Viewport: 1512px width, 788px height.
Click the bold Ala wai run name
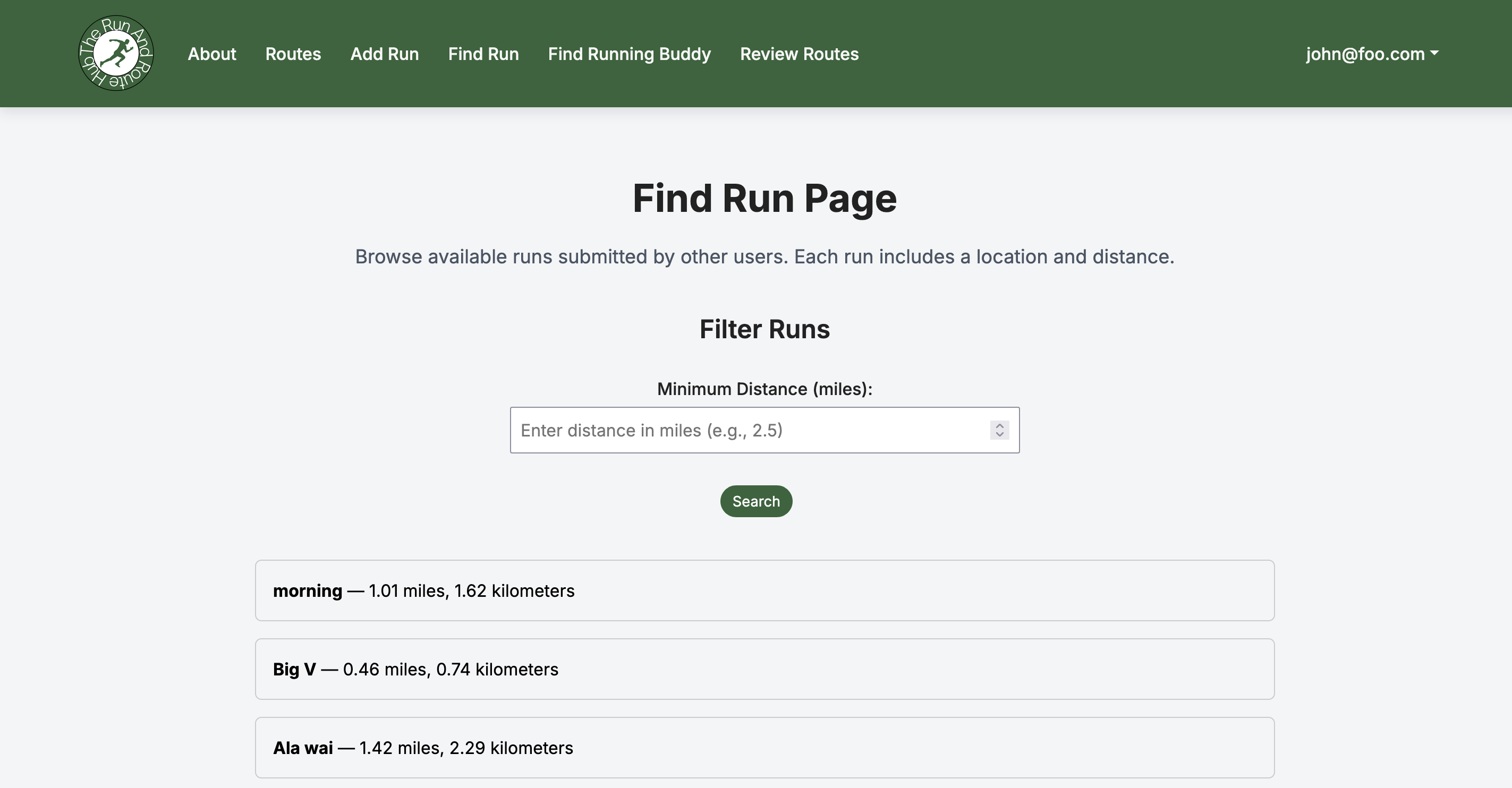[303, 748]
